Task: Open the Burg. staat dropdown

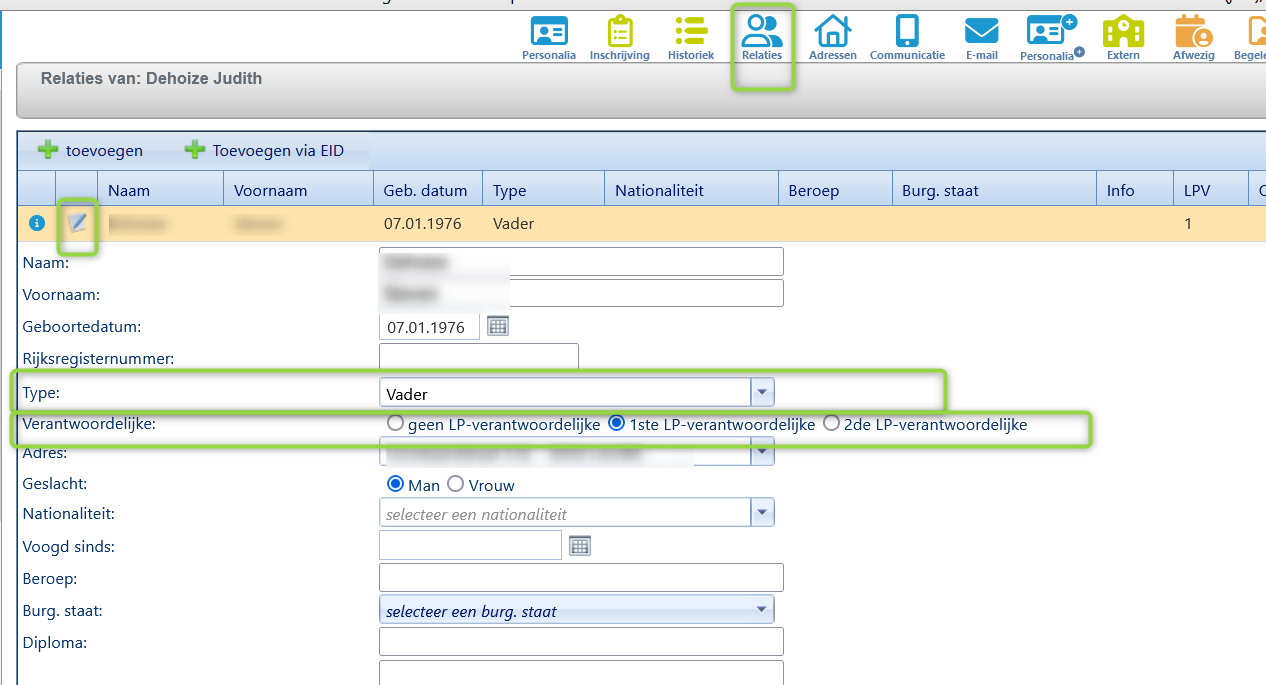Action: pos(762,609)
